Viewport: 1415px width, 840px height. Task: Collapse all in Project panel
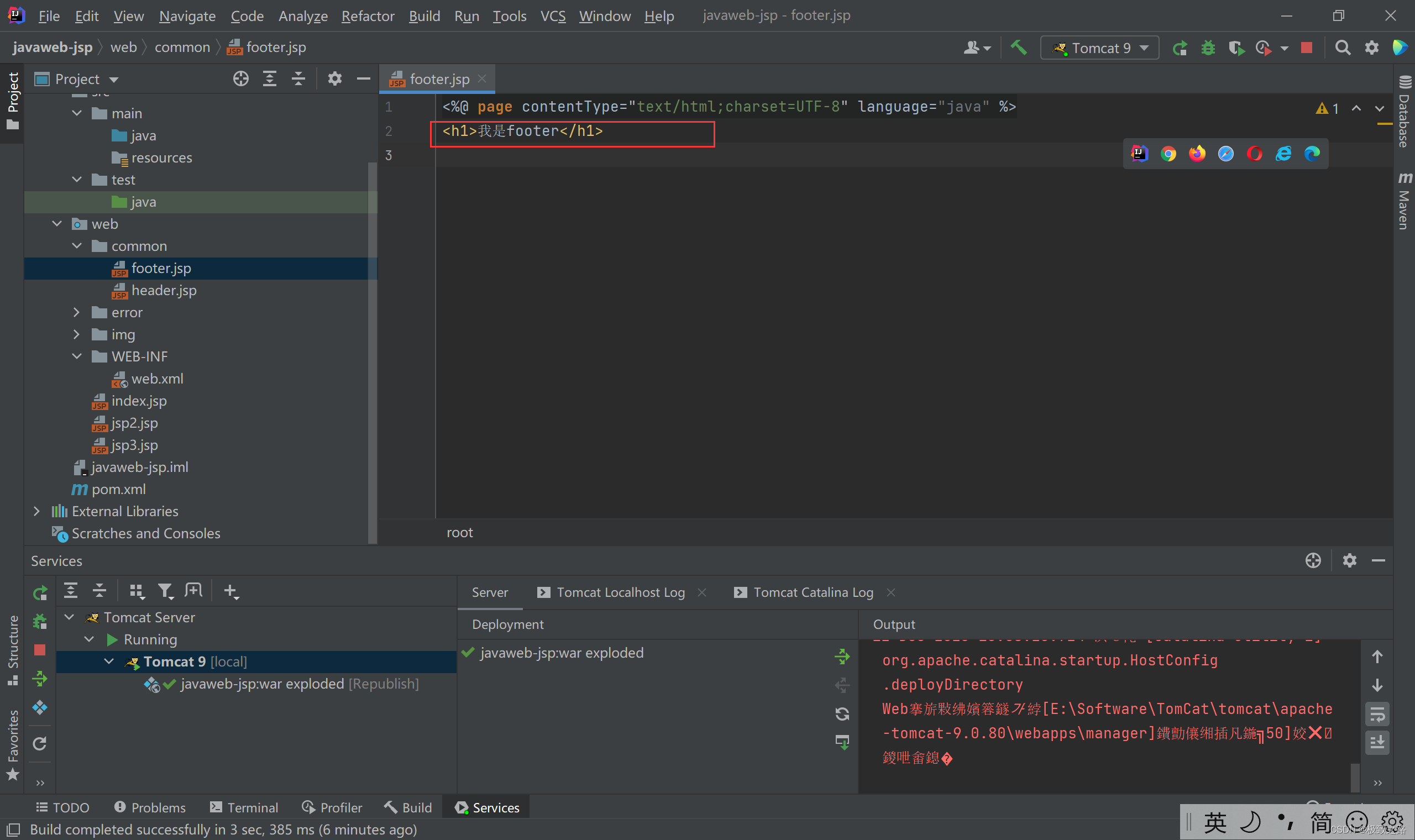pos(298,78)
